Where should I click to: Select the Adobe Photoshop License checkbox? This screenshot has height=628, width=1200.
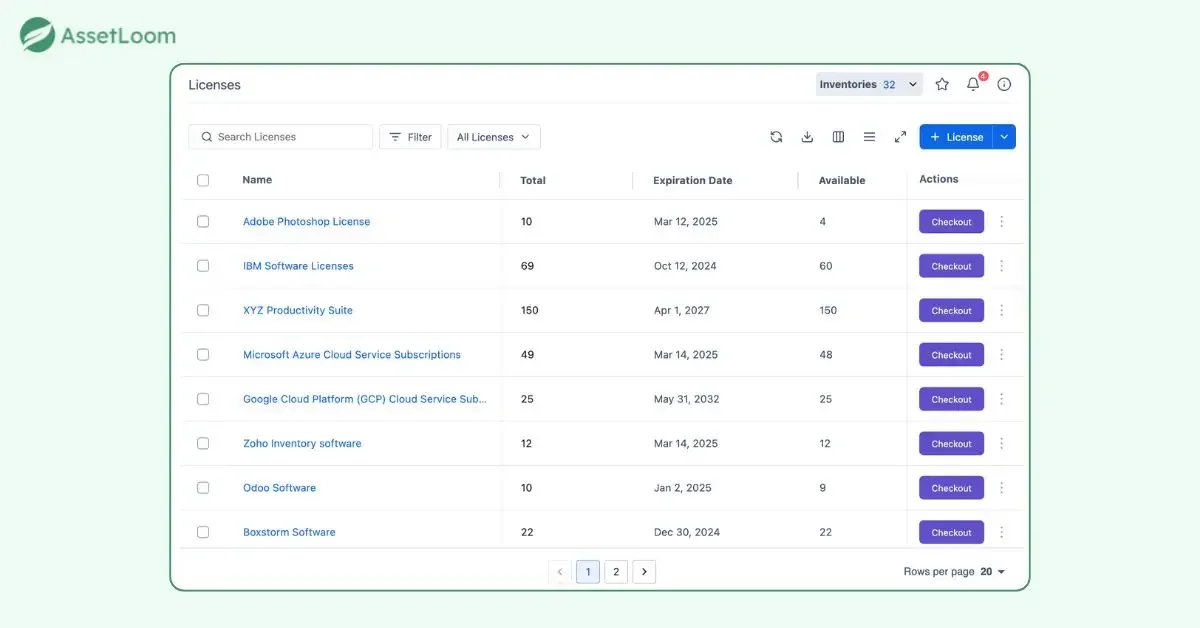coord(203,222)
